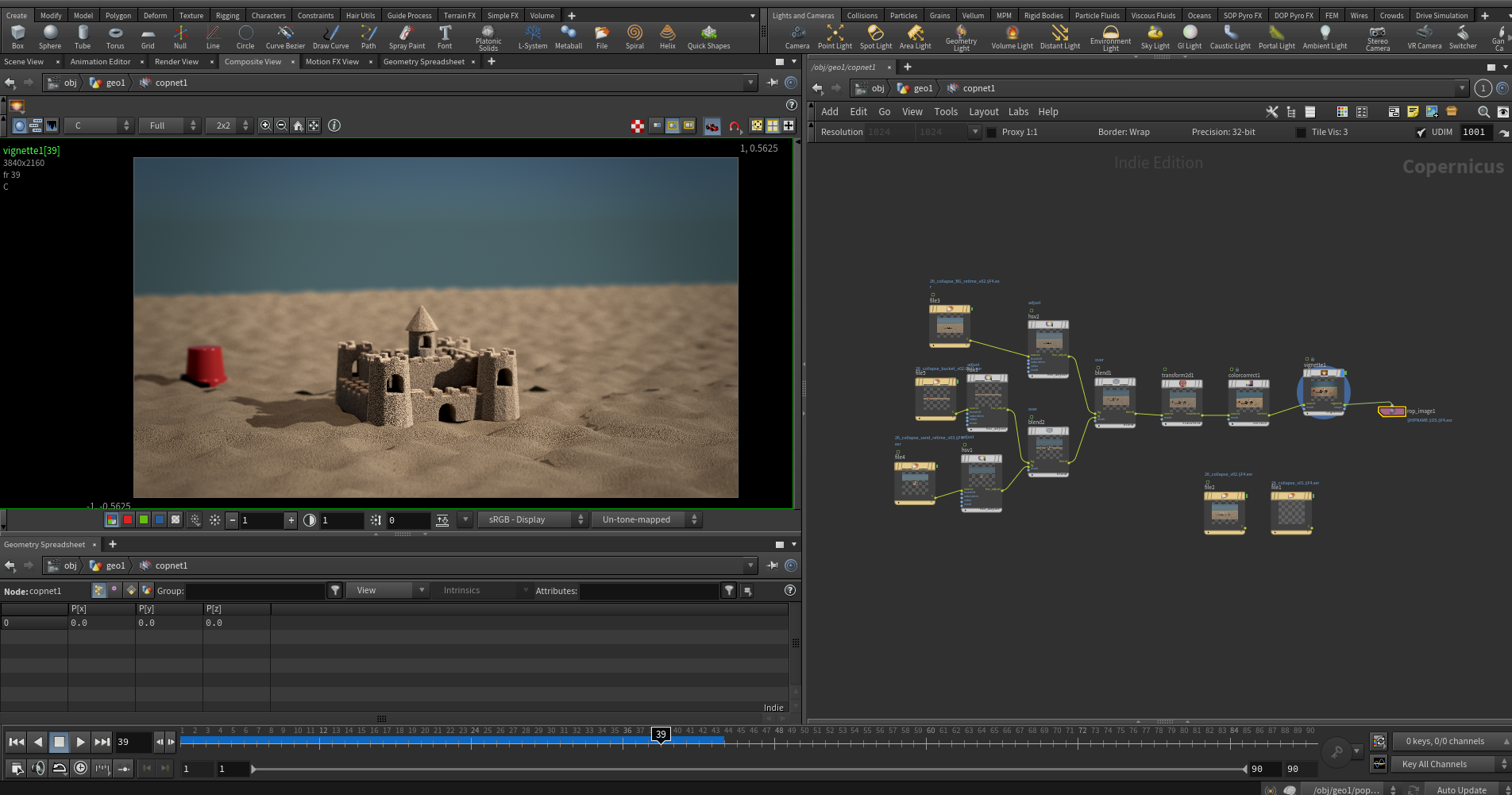
Task: Create a Platonic Solids object
Action: coord(488,37)
